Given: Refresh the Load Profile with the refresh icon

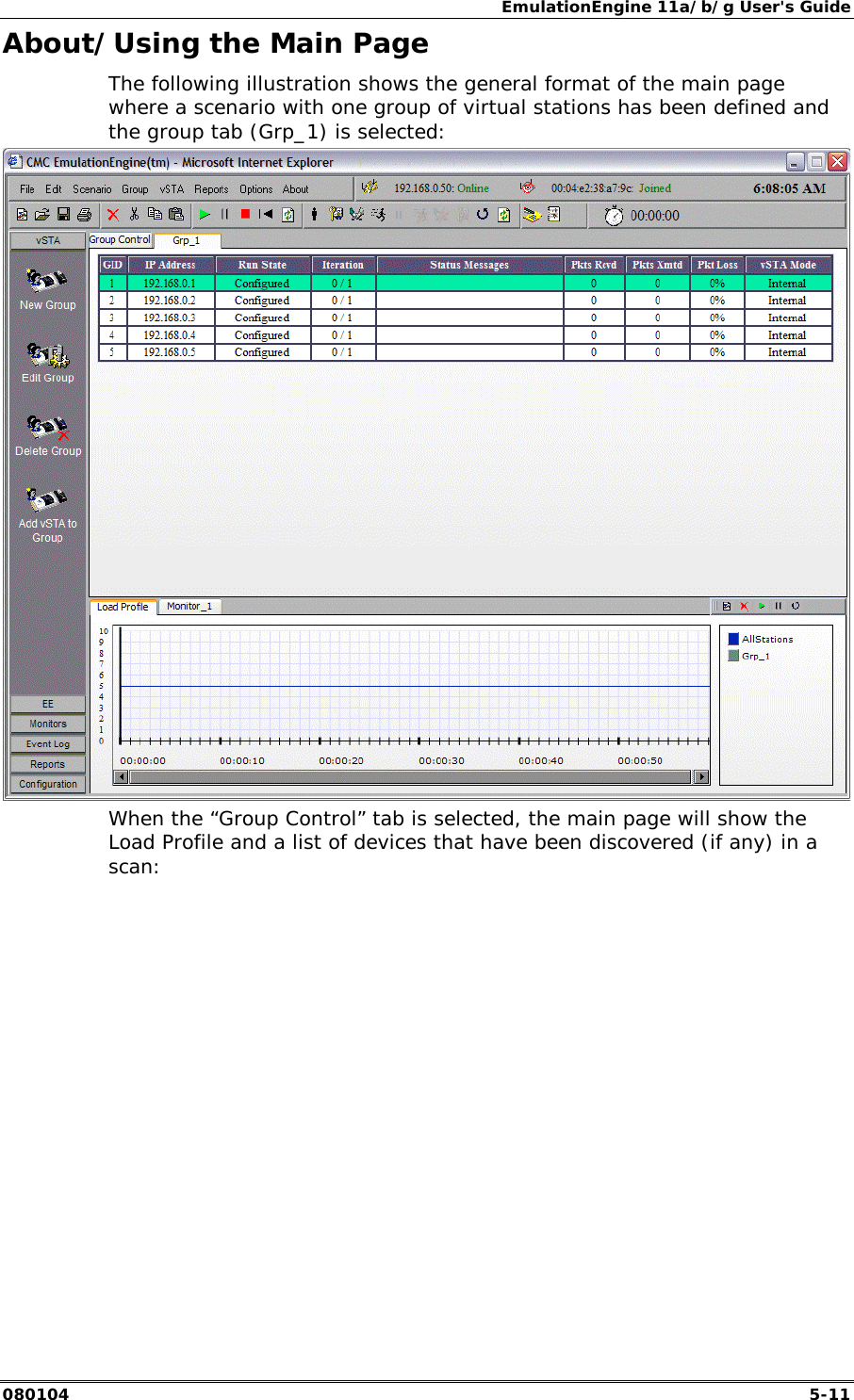Looking at the screenshot, I should (x=797, y=606).
